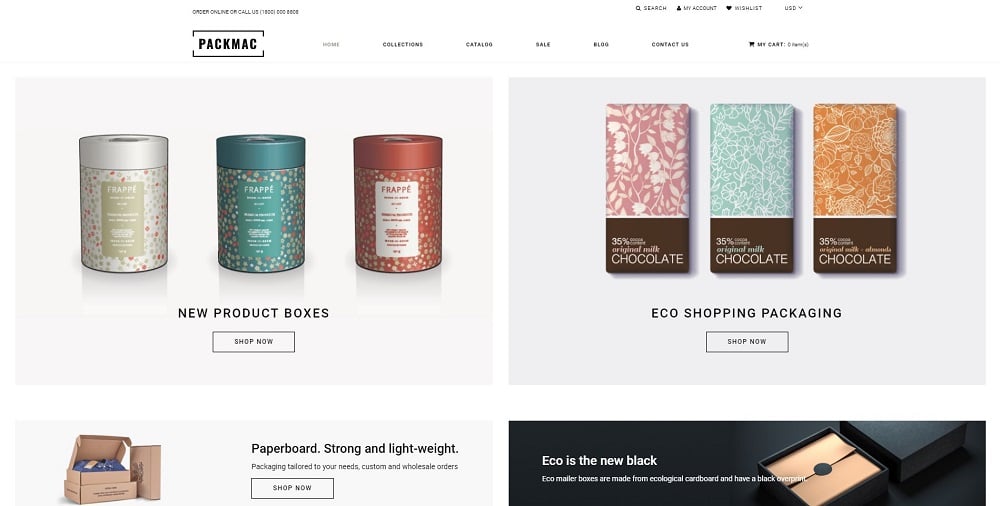This screenshot has height=506, width=1000.
Task: Click Shop Now under Paperboard banner
Action: pos(292,488)
